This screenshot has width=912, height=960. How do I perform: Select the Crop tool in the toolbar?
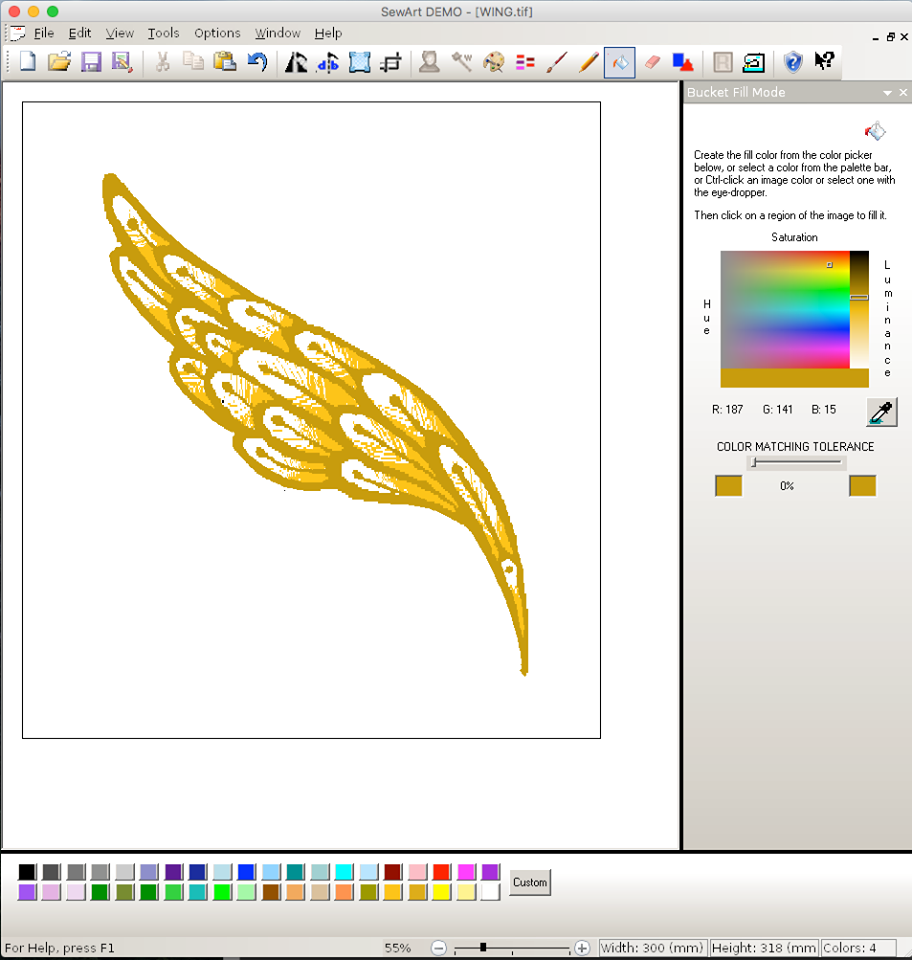[392, 62]
